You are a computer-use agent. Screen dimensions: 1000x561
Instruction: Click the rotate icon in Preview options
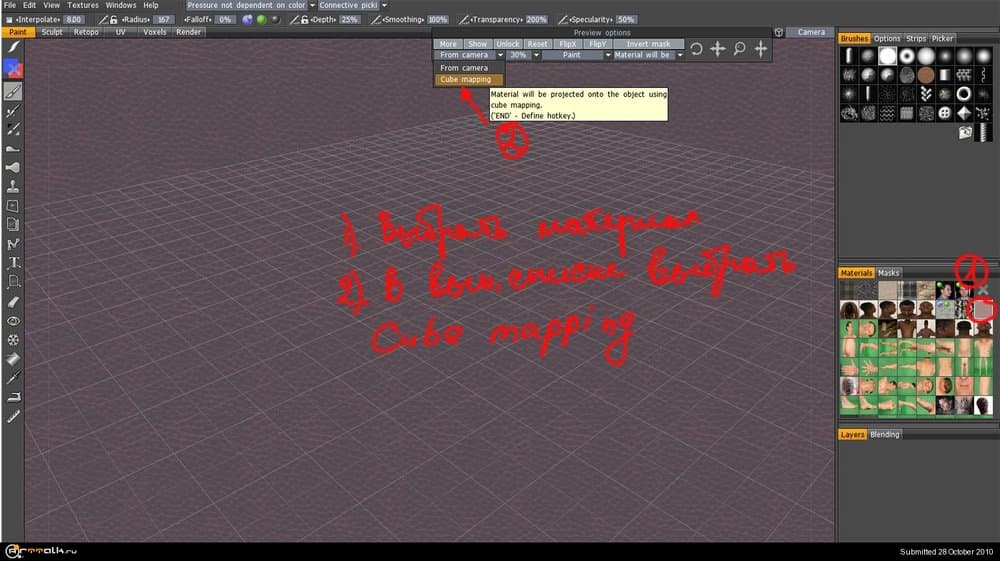[696, 49]
